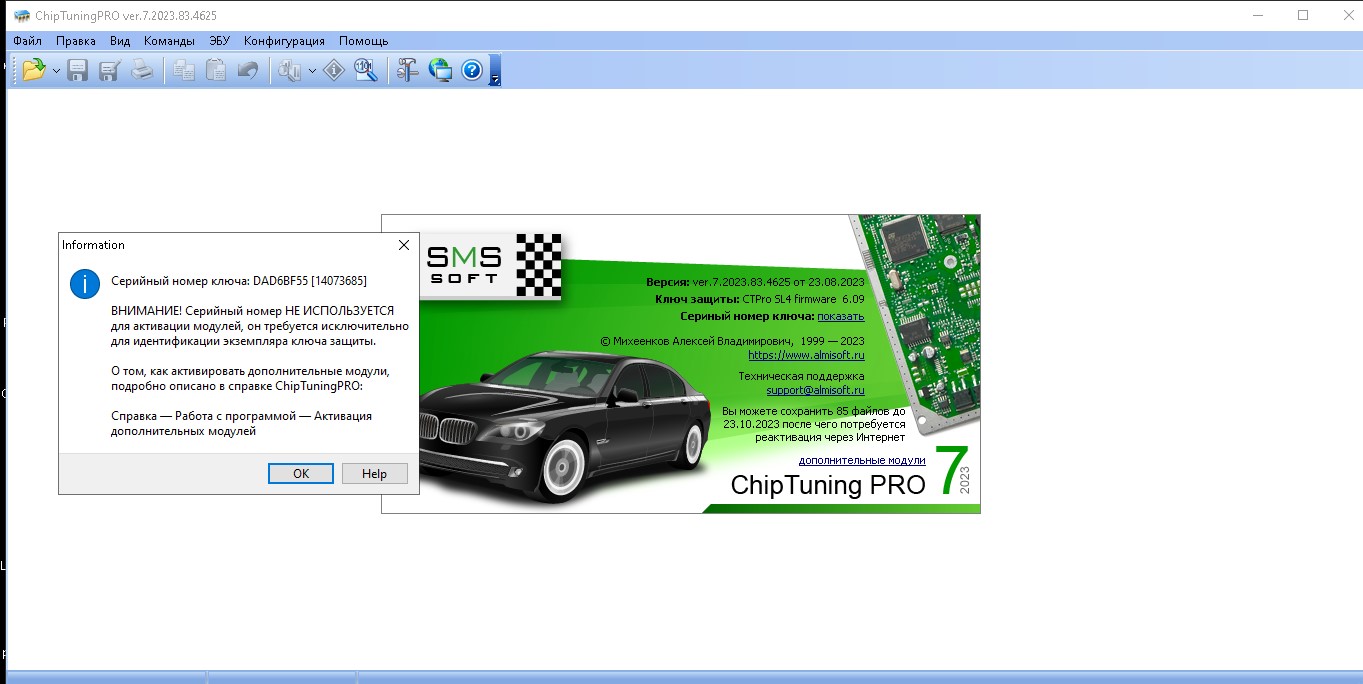Open settings with hammer and wrench icon

coord(407,70)
